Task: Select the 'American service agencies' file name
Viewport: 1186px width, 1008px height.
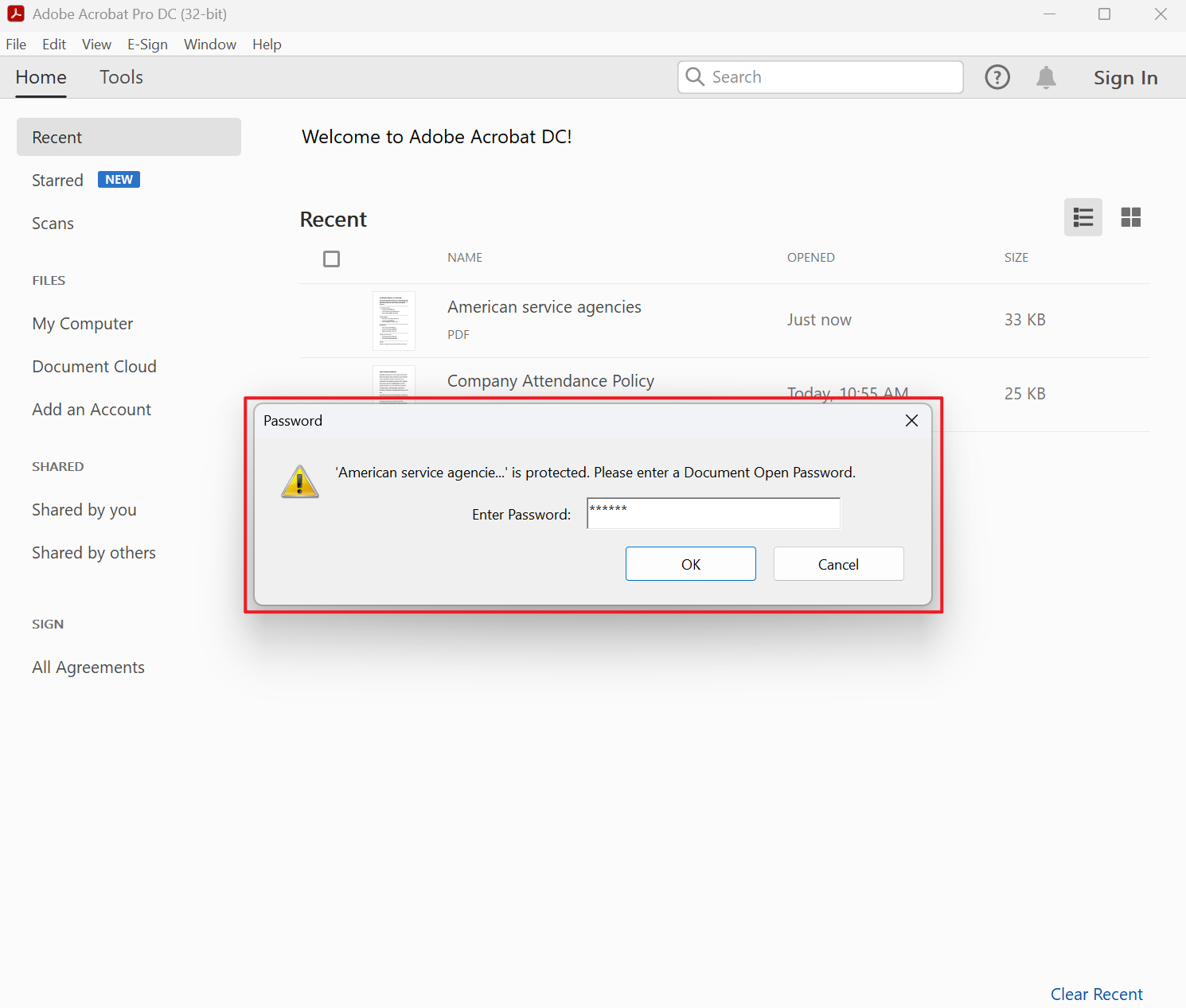Action: coord(544,307)
